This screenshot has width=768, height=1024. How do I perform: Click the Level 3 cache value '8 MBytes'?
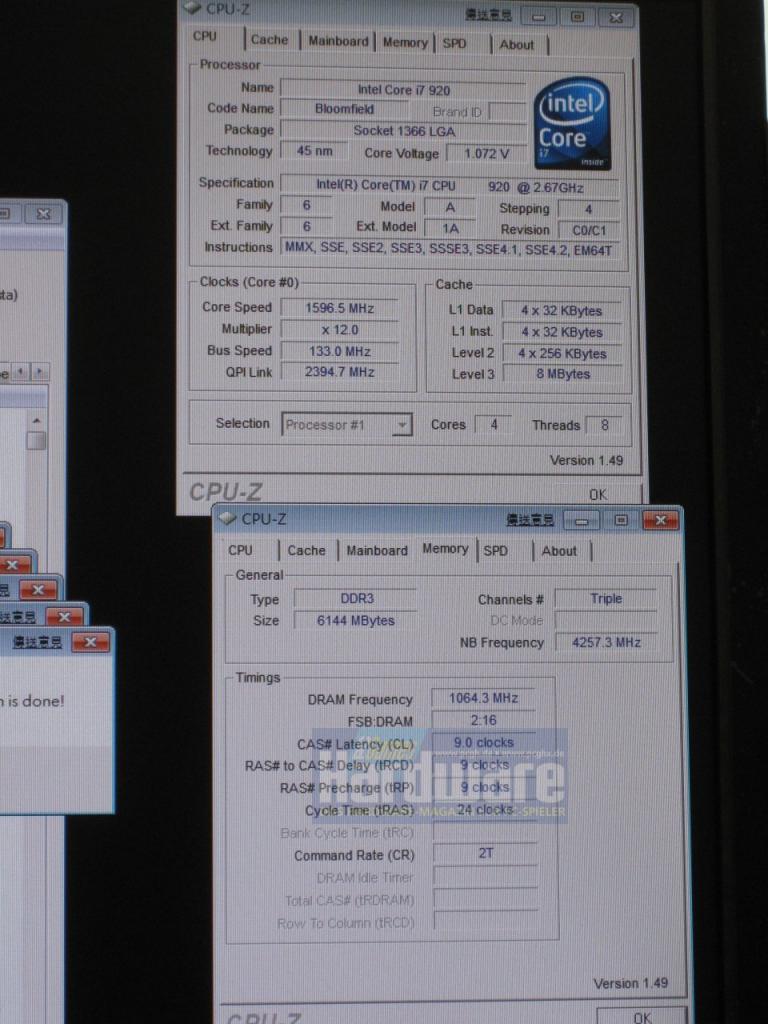pos(562,374)
